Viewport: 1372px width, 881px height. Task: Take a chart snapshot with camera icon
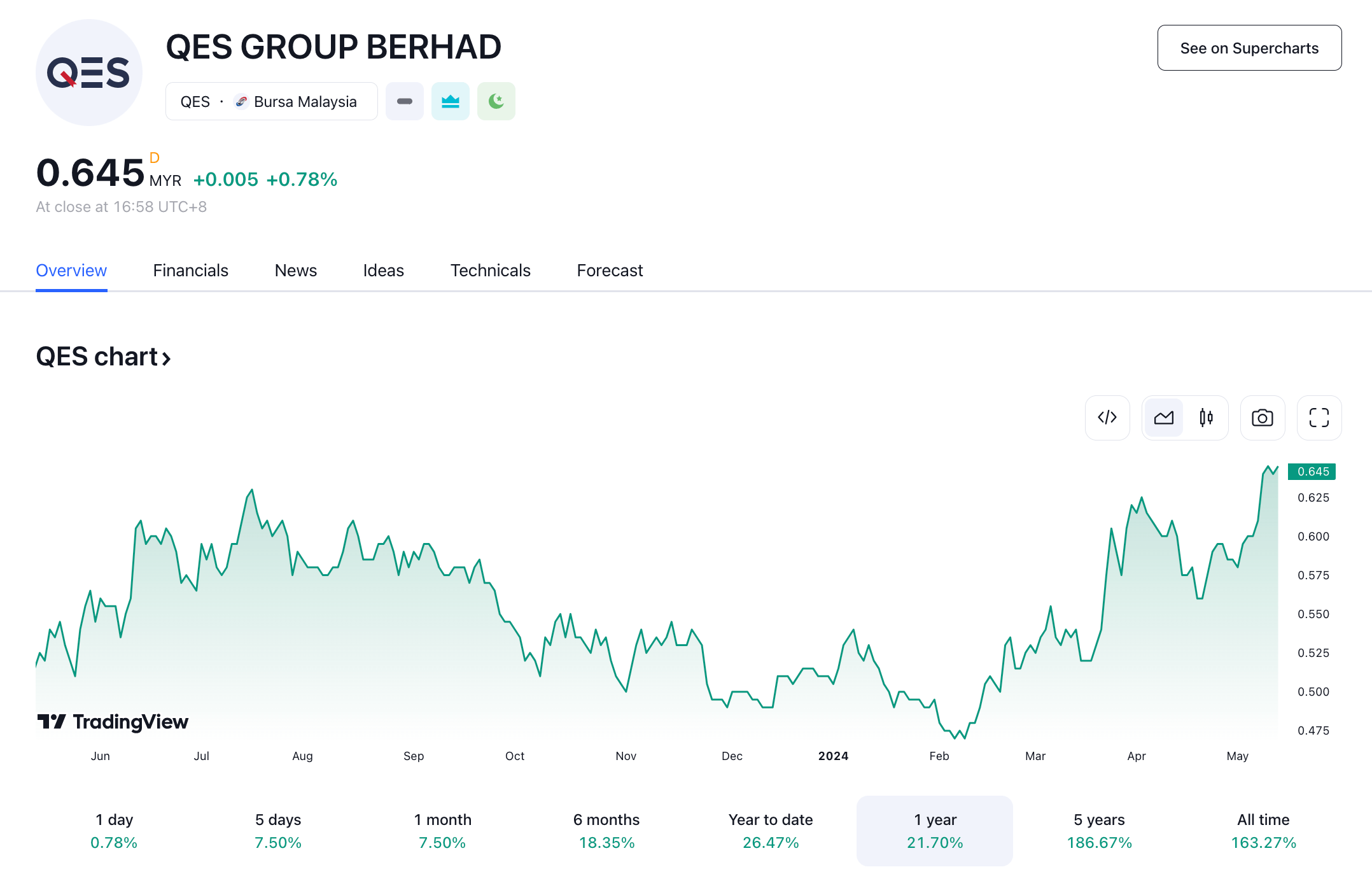[x=1262, y=418]
